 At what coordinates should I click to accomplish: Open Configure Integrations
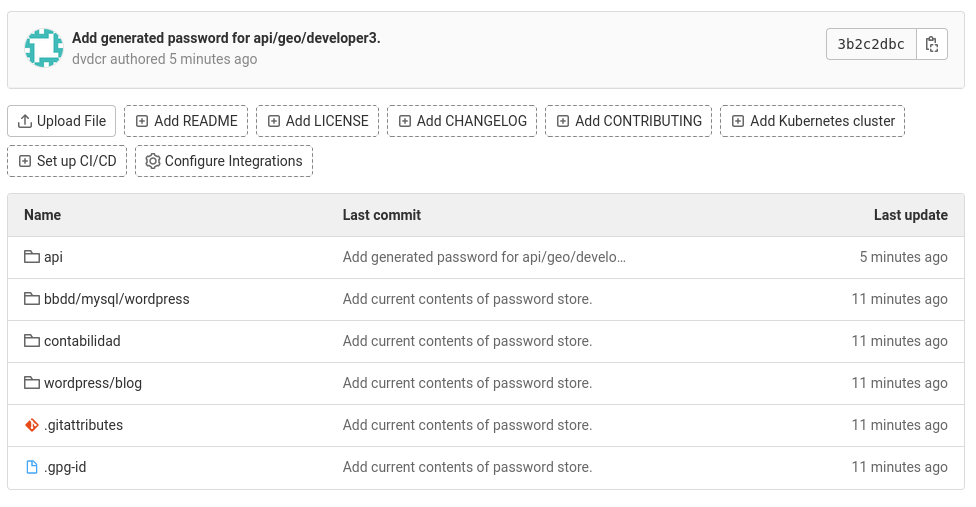(224, 161)
